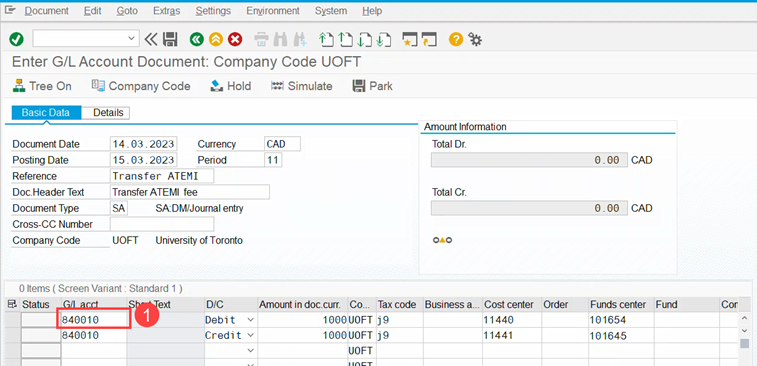Click the Save floppy disk icon

[170, 39]
